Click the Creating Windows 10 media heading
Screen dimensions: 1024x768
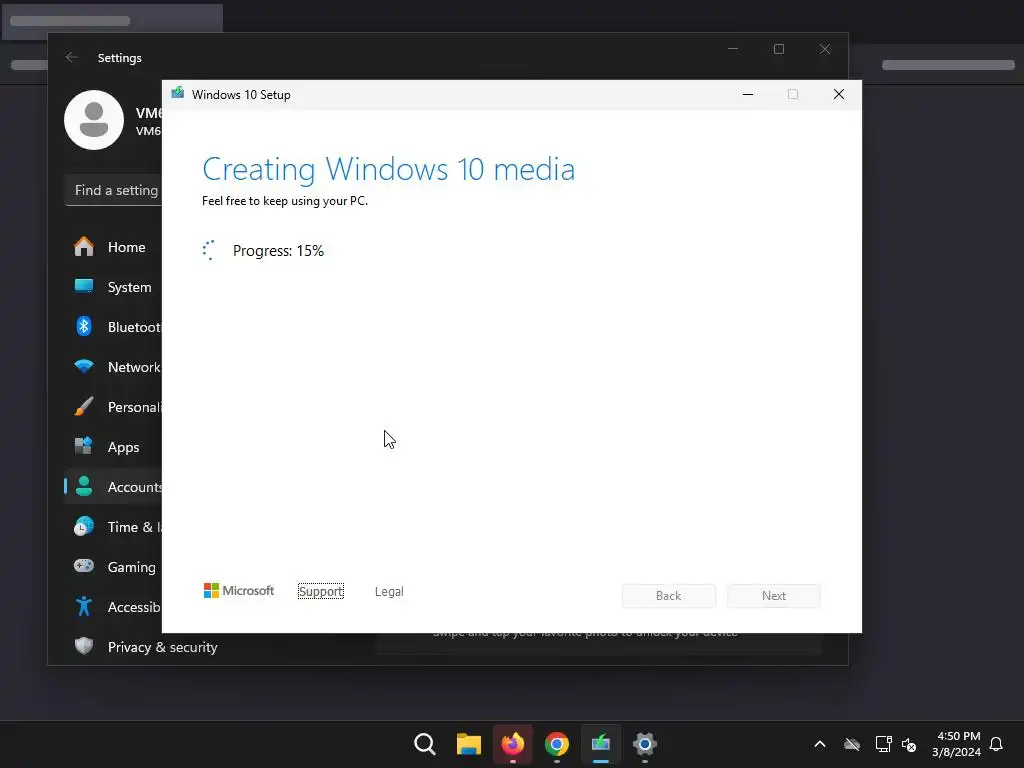[389, 169]
